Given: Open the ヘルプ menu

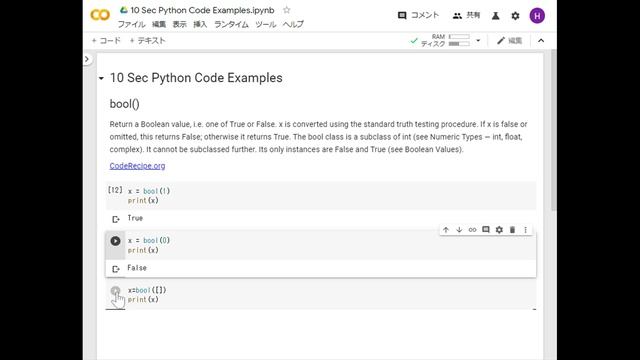Looking at the screenshot, I should click(293, 24).
